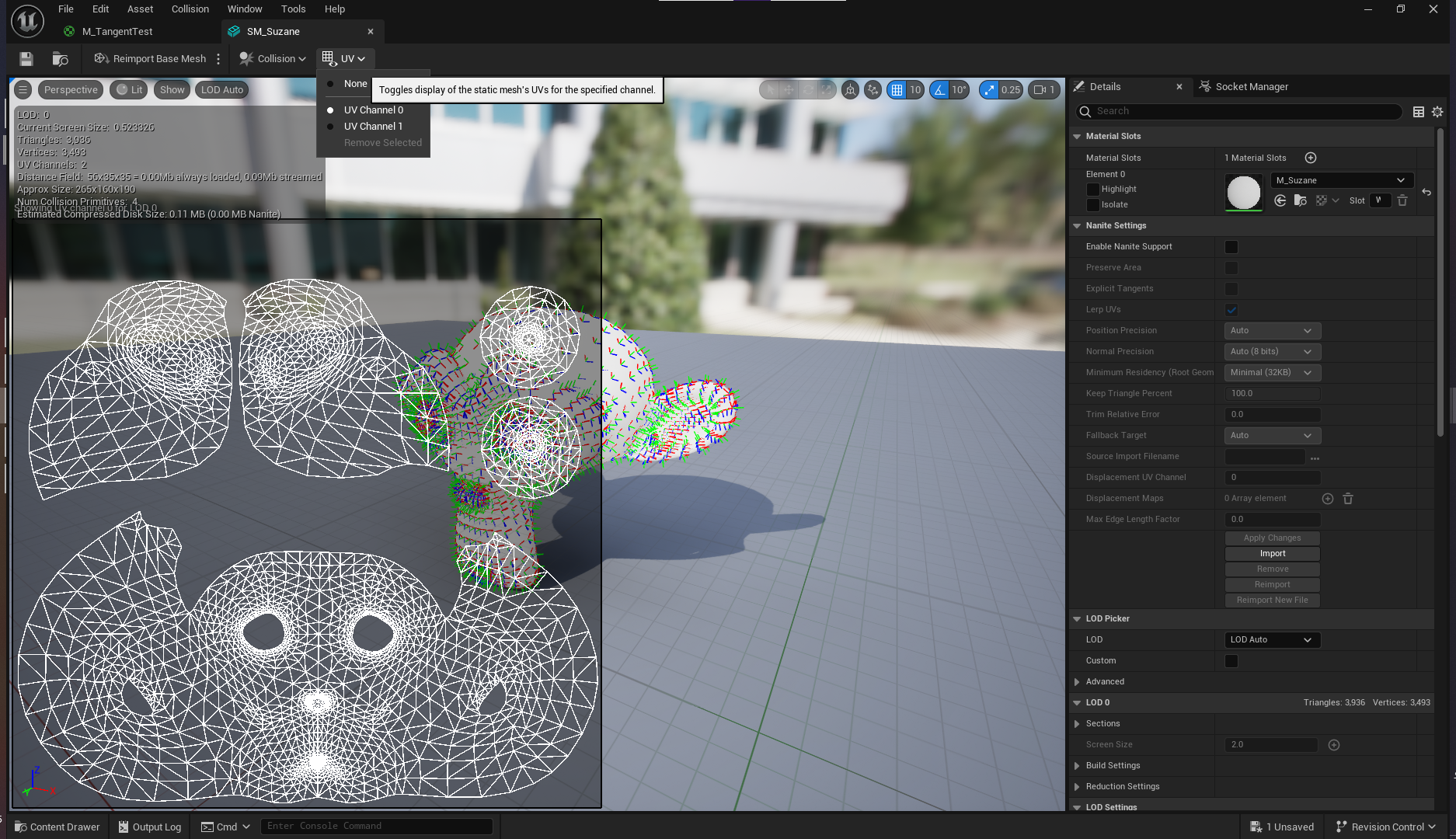Open the Perspective viewport type button
Screen dimensions: 1456x839
point(71,90)
